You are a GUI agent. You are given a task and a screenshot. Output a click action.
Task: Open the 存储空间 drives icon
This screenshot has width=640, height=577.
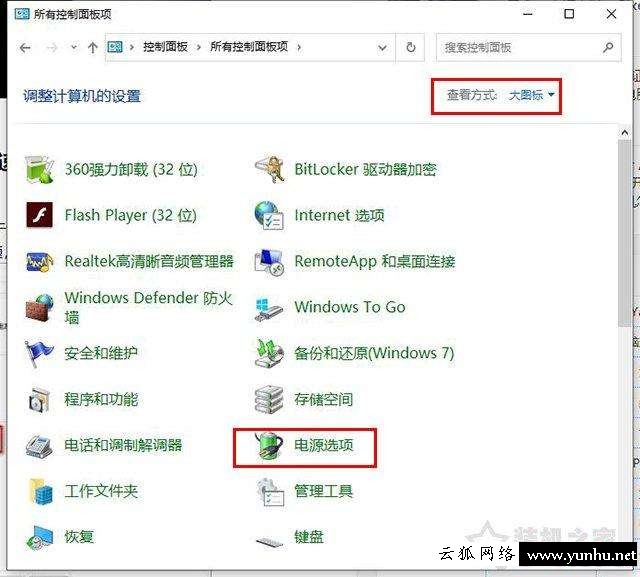click(269, 399)
